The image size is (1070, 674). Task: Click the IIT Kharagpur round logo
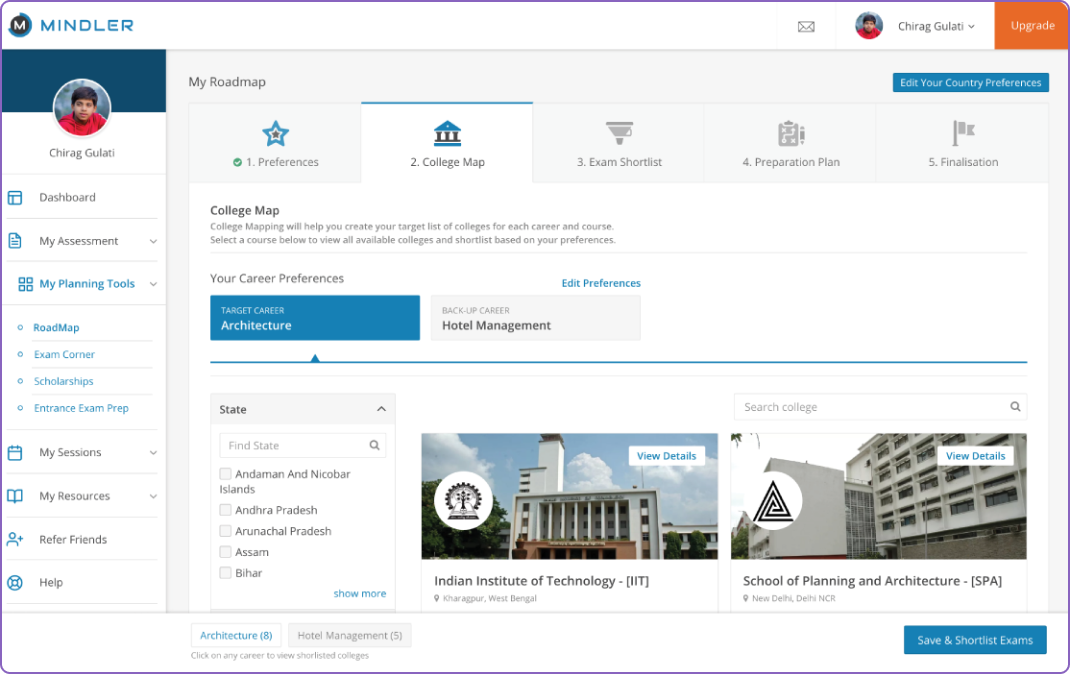pos(463,501)
